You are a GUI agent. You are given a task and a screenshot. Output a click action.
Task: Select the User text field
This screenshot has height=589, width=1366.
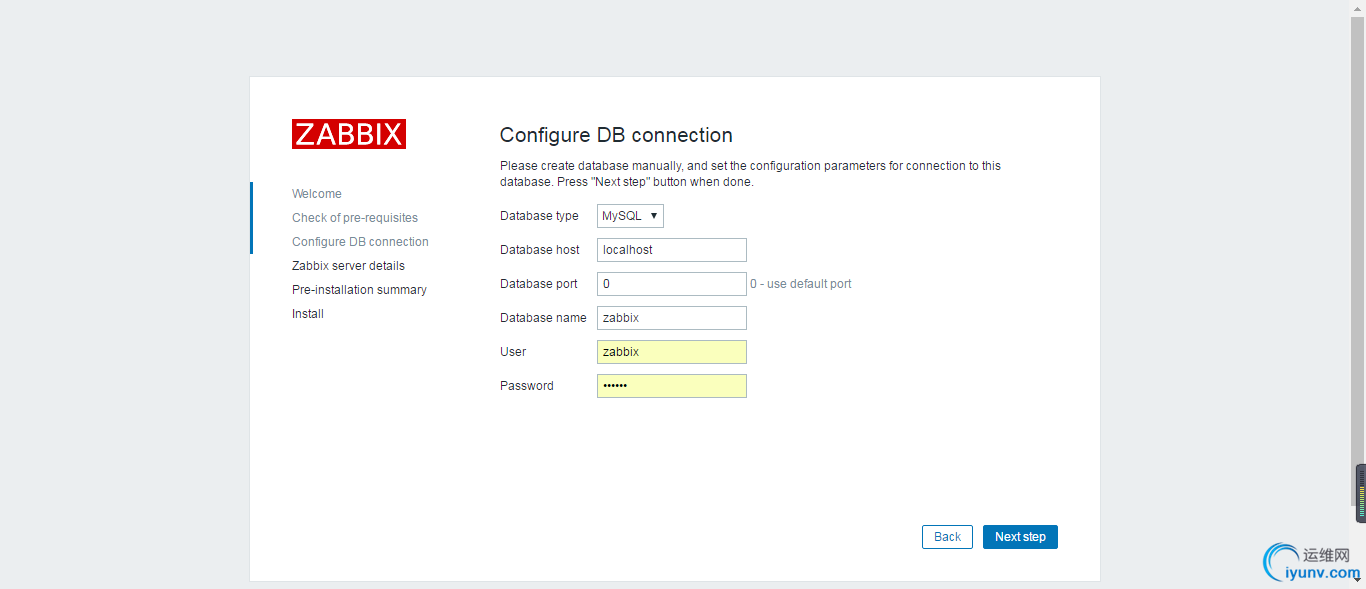pyautogui.click(x=671, y=352)
